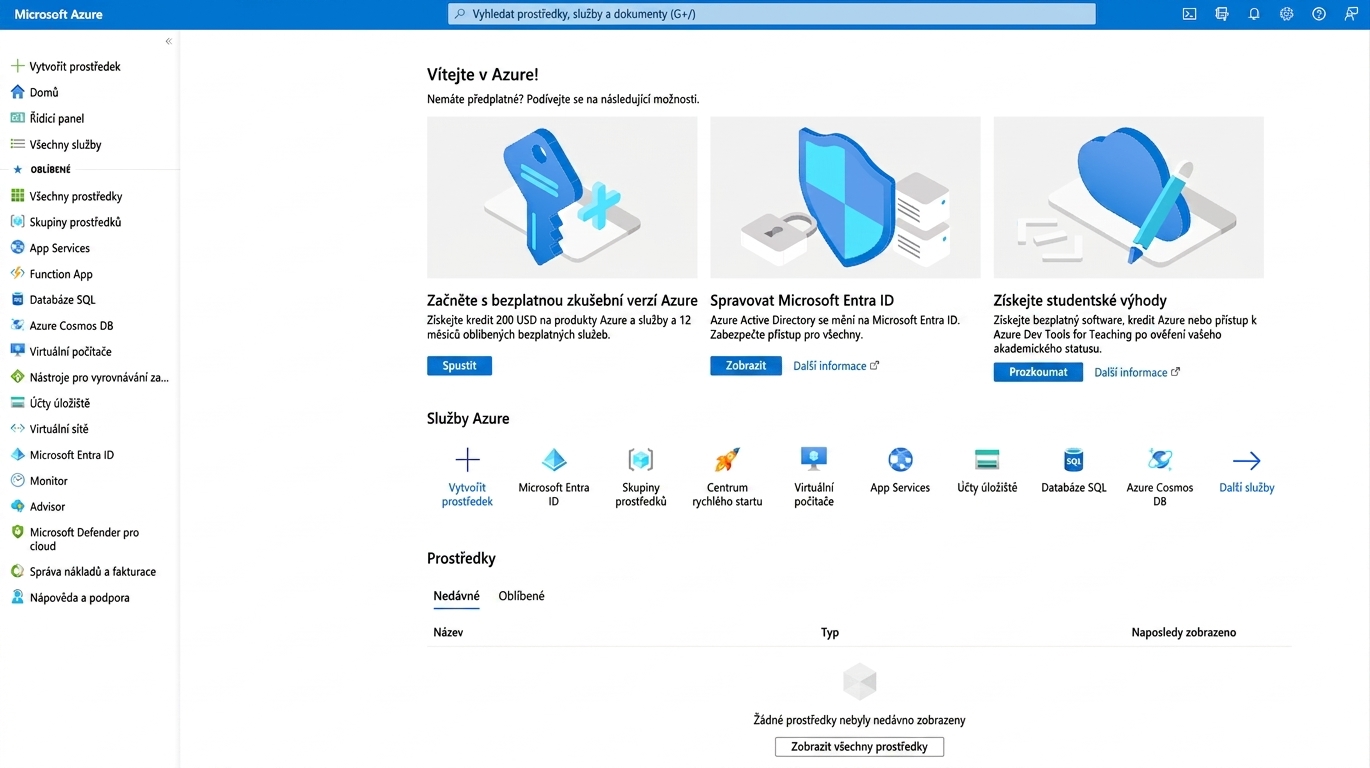This screenshot has width=1370, height=768.
Task: Click the student benefits cloud illustration
Action: (x=1129, y=197)
